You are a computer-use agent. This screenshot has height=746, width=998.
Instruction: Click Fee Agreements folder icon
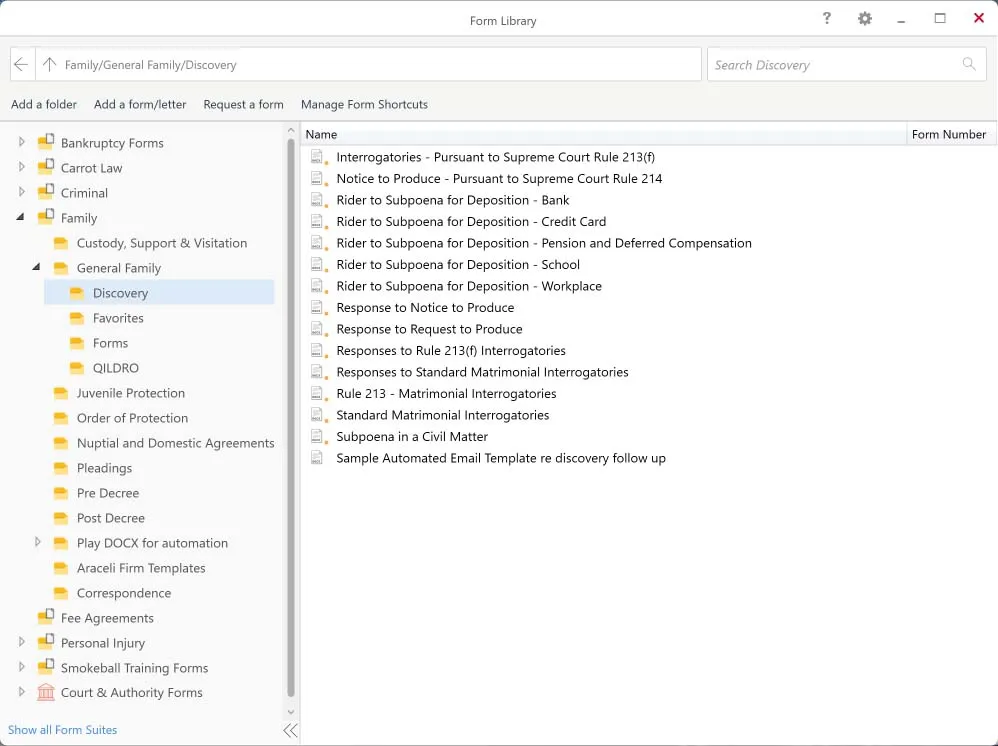46,617
